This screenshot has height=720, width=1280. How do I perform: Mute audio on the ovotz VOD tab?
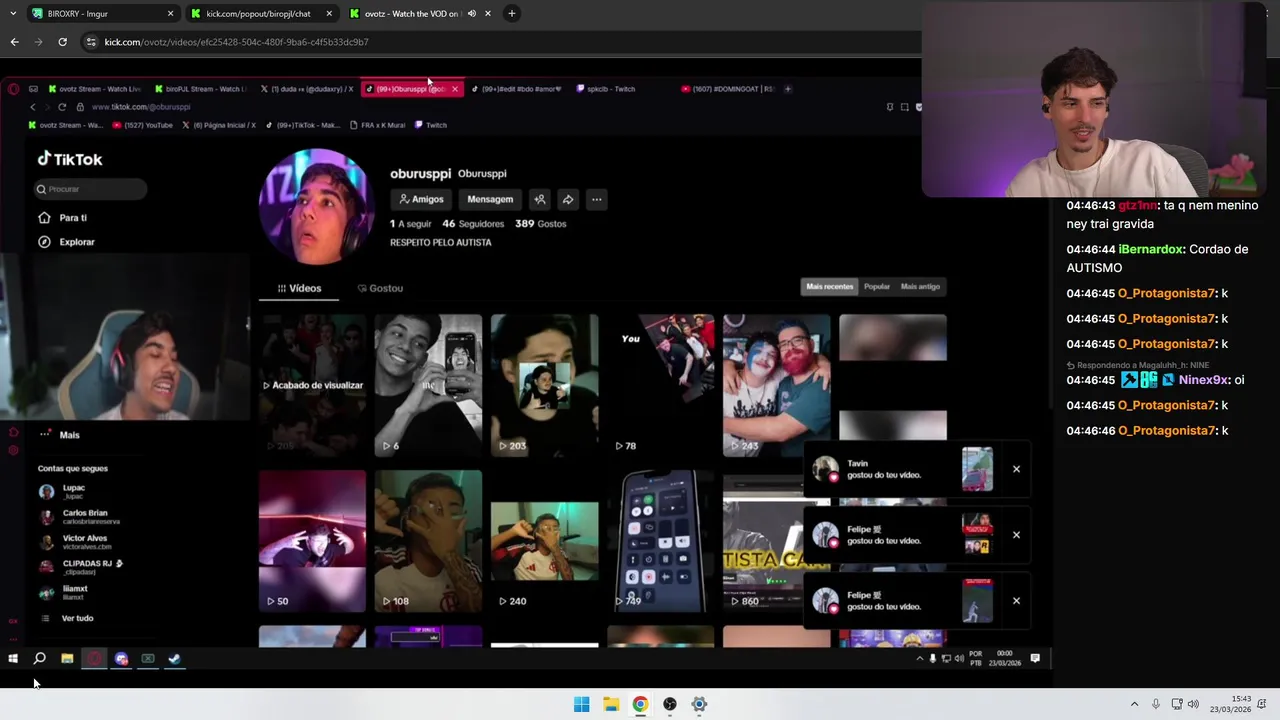(472, 14)
